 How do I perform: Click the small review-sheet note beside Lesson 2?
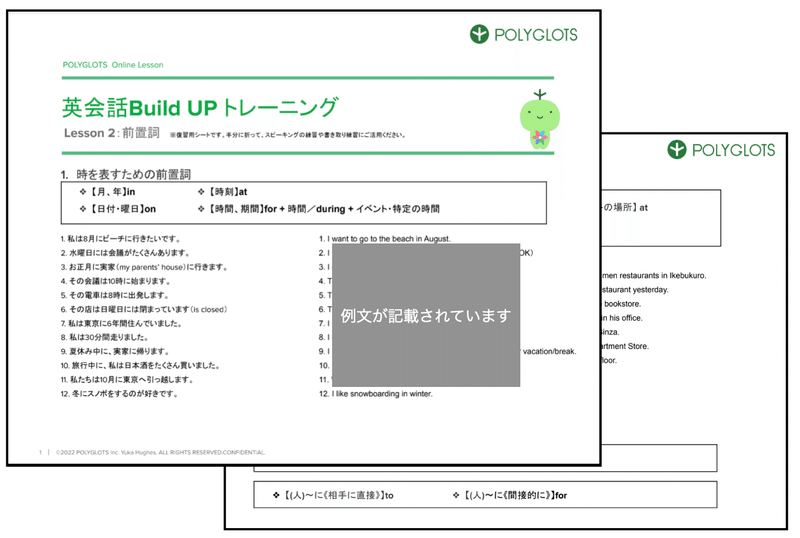288,135
